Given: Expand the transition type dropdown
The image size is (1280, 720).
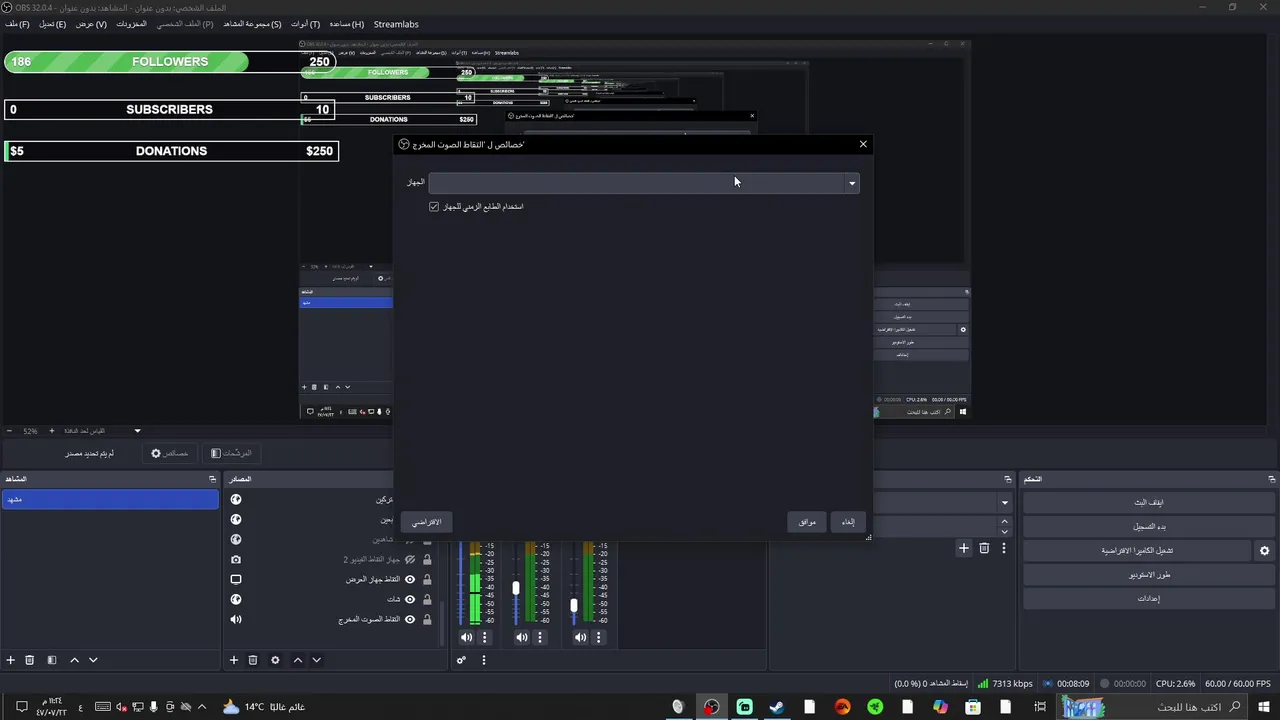Looking at the screenshot, I should pyautogui.click(x=1004, y=502).
